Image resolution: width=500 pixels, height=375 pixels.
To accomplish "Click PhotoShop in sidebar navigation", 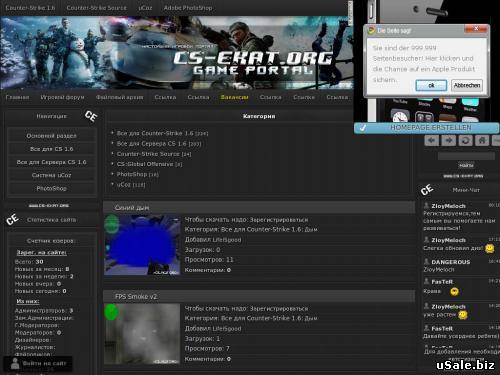I will point(52,189).
